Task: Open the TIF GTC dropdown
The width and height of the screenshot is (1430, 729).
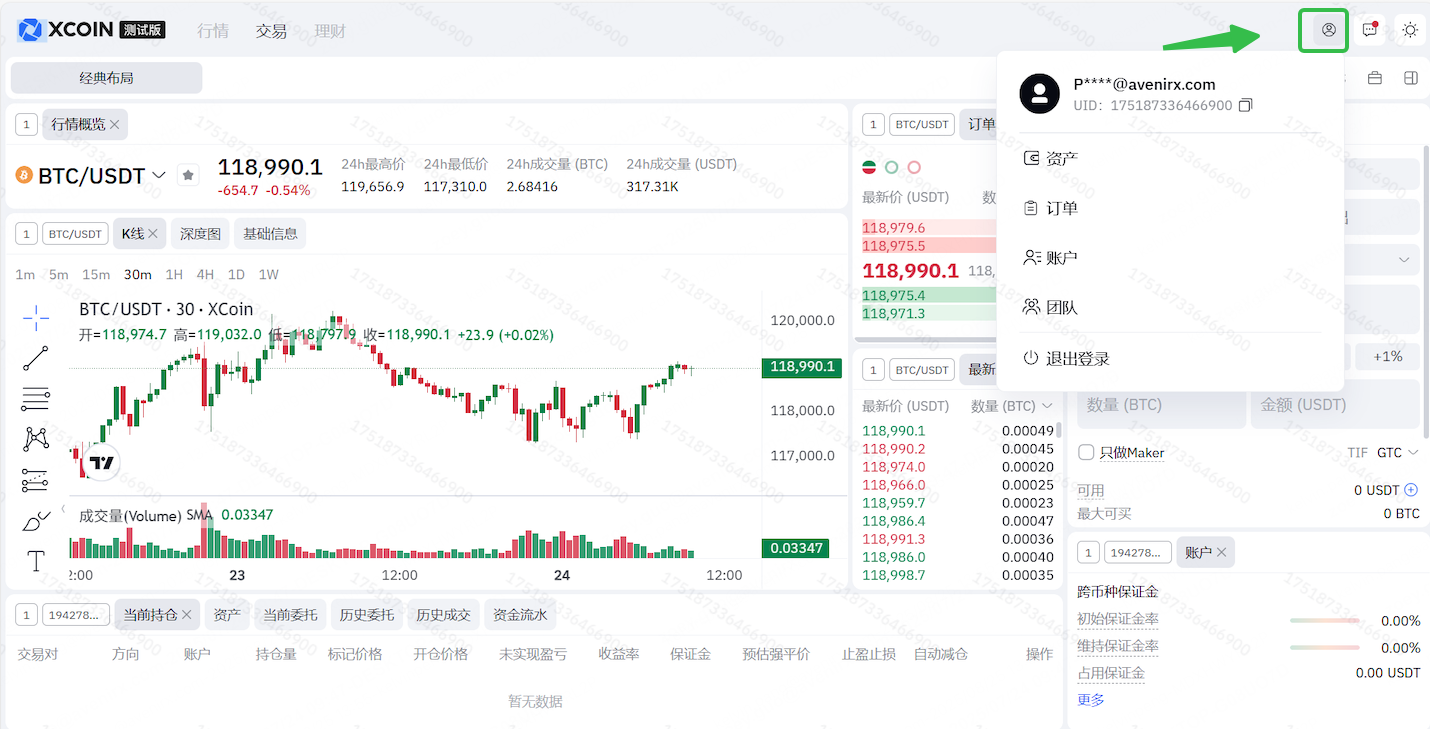Action: click(x=1397, y=453)
